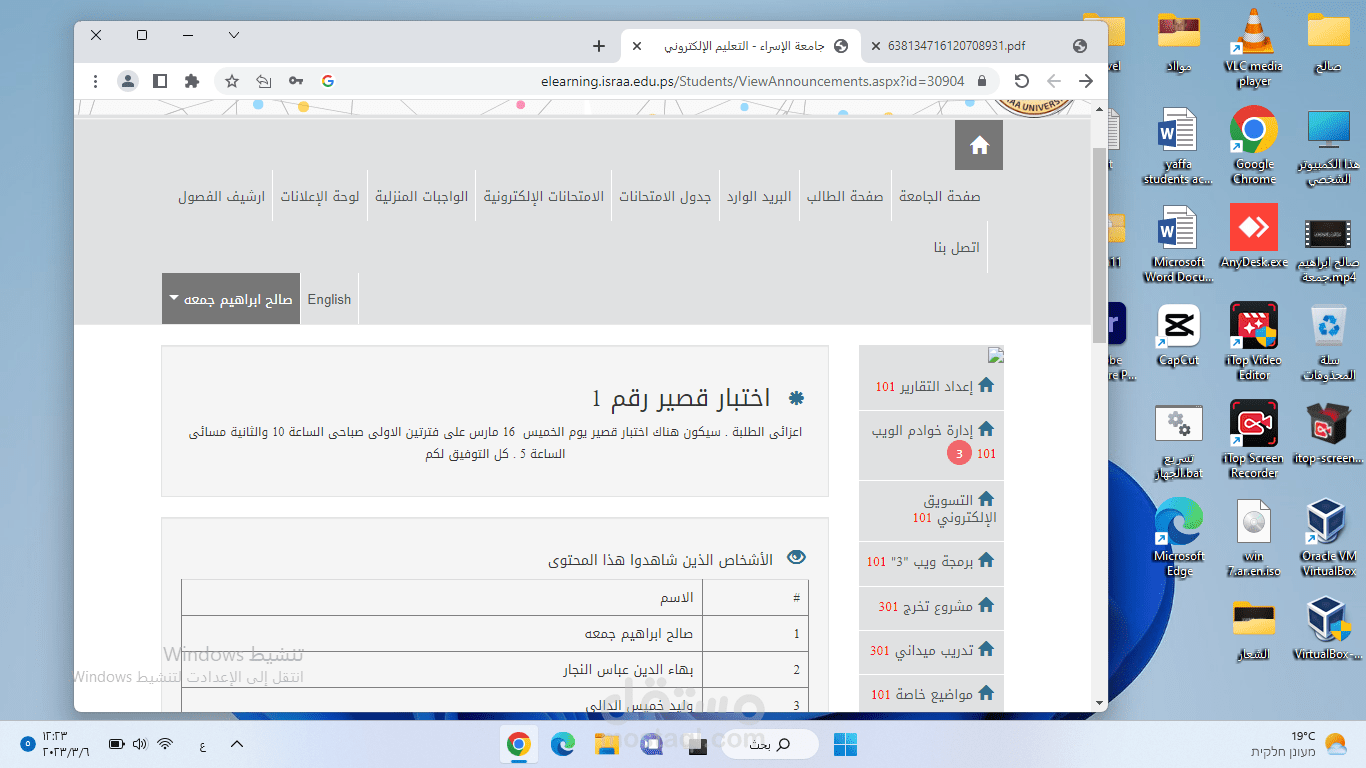Open الامتحانات الإلكترونية menu item
This screenshot has width=1366, height=768.
[544, 196]
